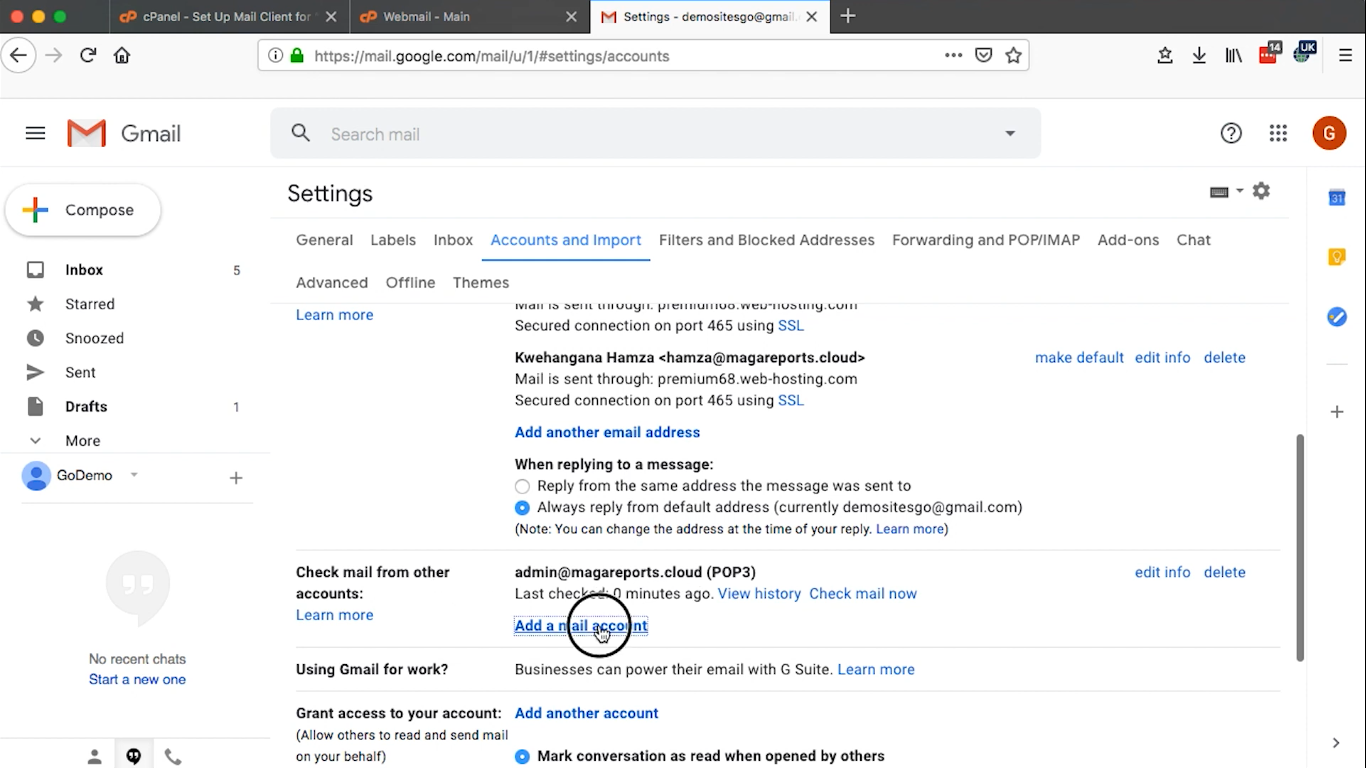Open Firefox downloads arrow icon
The width and height of the screenshot is (1366, 768).
(1199, 56)
